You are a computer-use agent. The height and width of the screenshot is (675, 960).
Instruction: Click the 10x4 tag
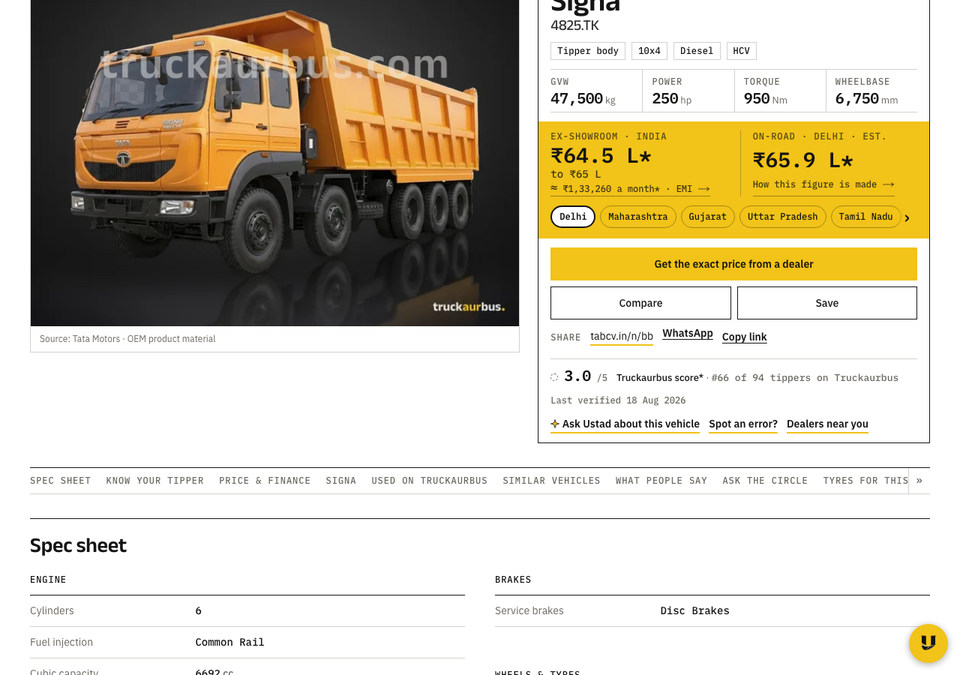coord(649,51)
